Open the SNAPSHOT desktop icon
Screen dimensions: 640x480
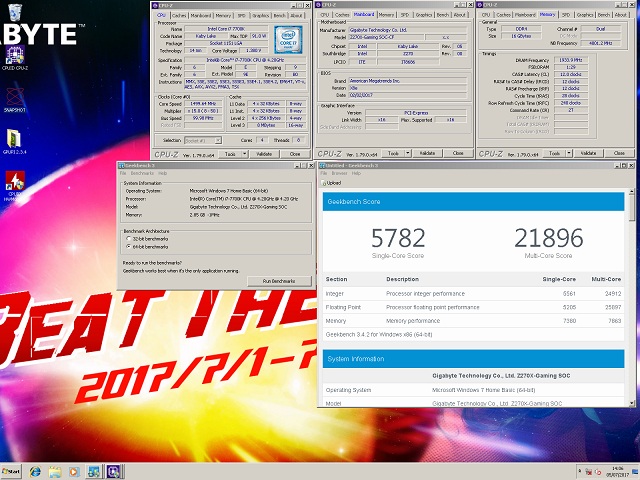[15, 100]
